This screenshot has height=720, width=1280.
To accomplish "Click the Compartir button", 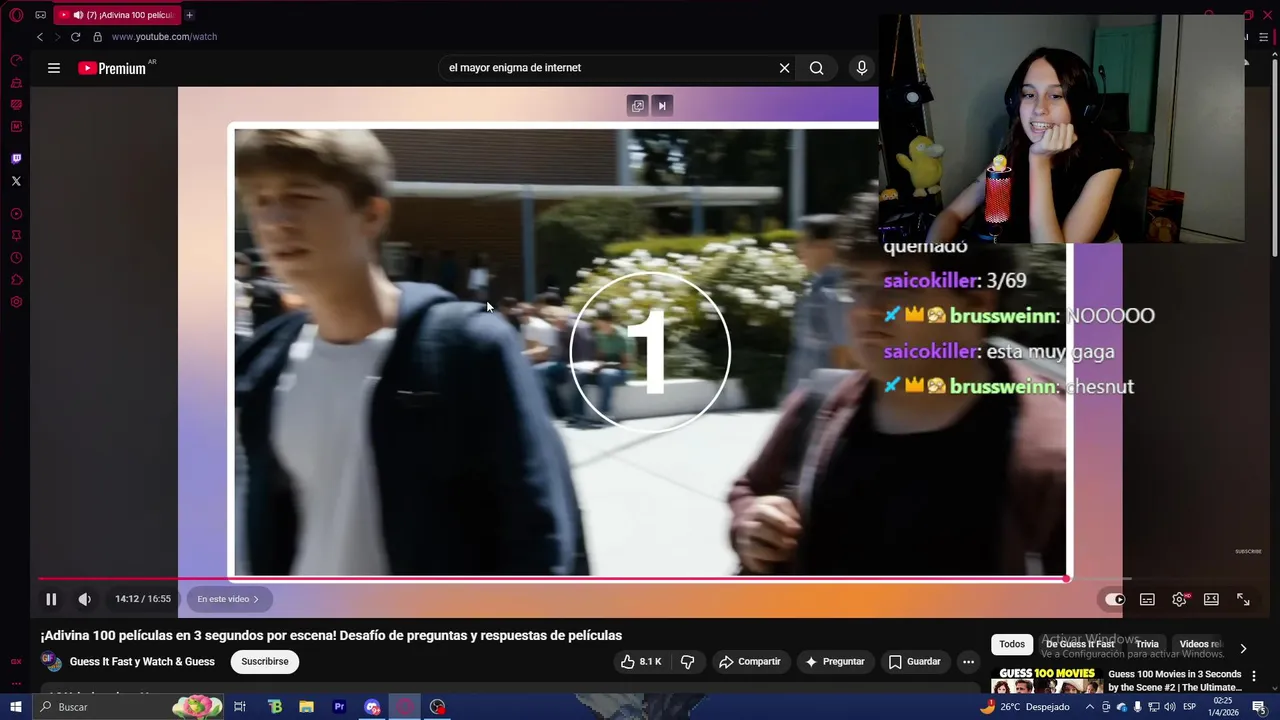I will pyautogui.click(x=750, y=661).
